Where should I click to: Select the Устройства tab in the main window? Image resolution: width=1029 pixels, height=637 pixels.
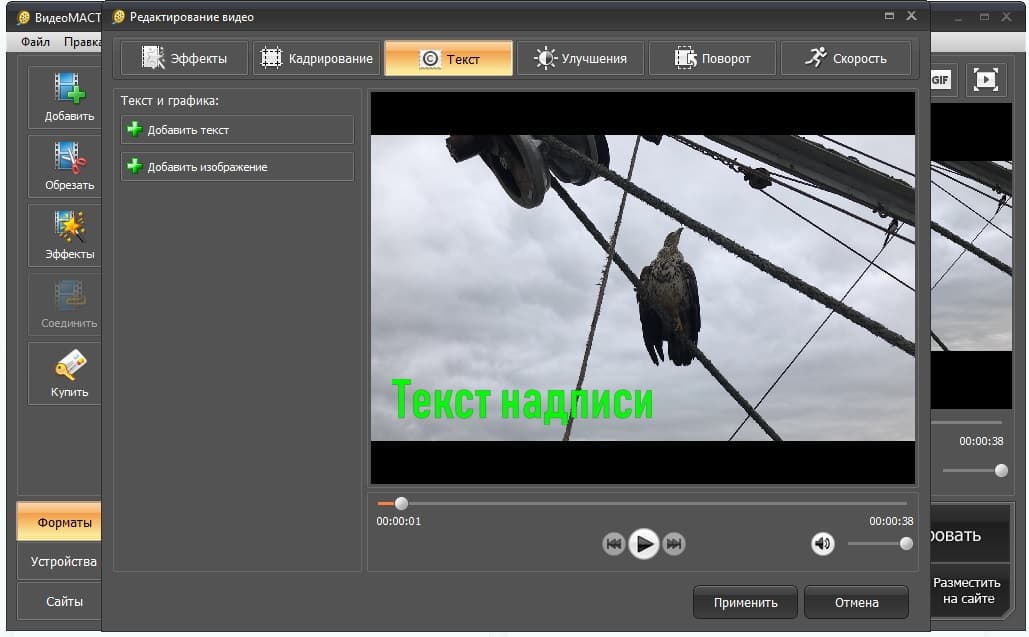tap(59, 562)
